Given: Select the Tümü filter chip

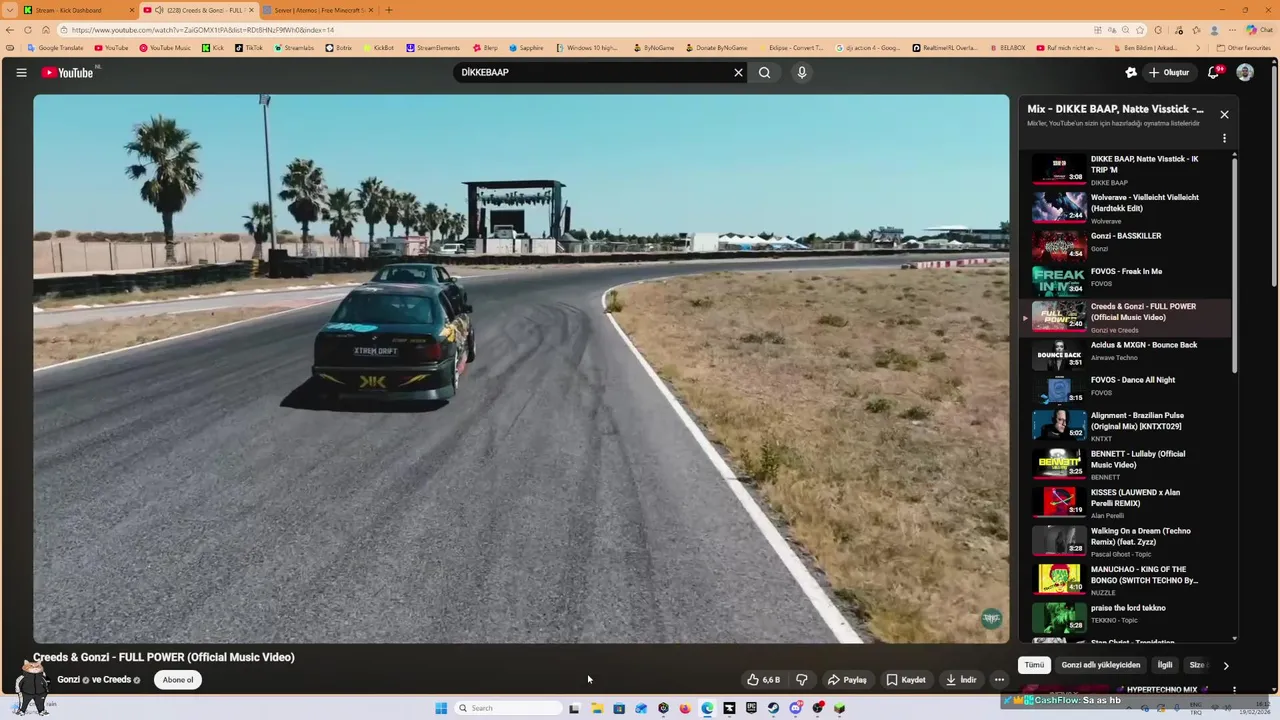Looking at the screenshot, I should 1034,665.
